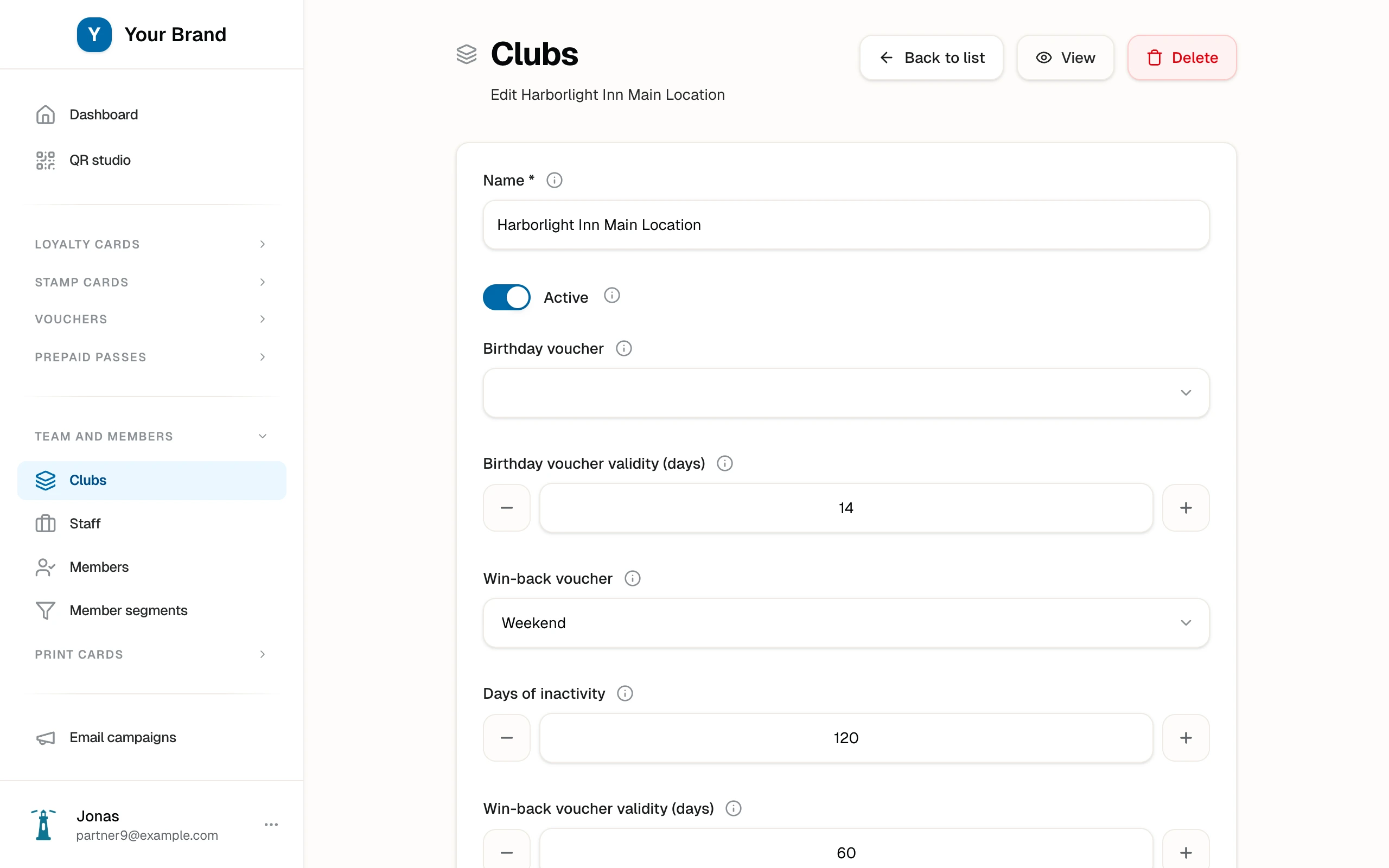Click the Birthday voucher validity info icon
The width and height of the screenshot is (1389, 868).
point(725,463)
